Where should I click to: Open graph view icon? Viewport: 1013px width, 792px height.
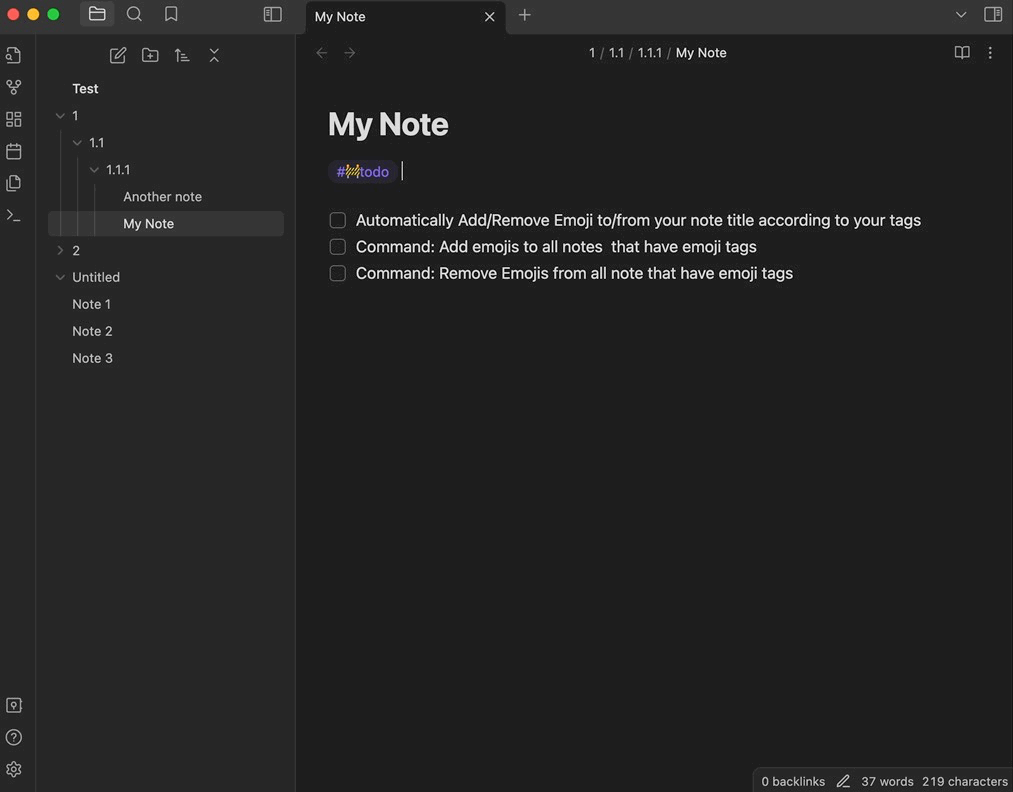point(14,87)
